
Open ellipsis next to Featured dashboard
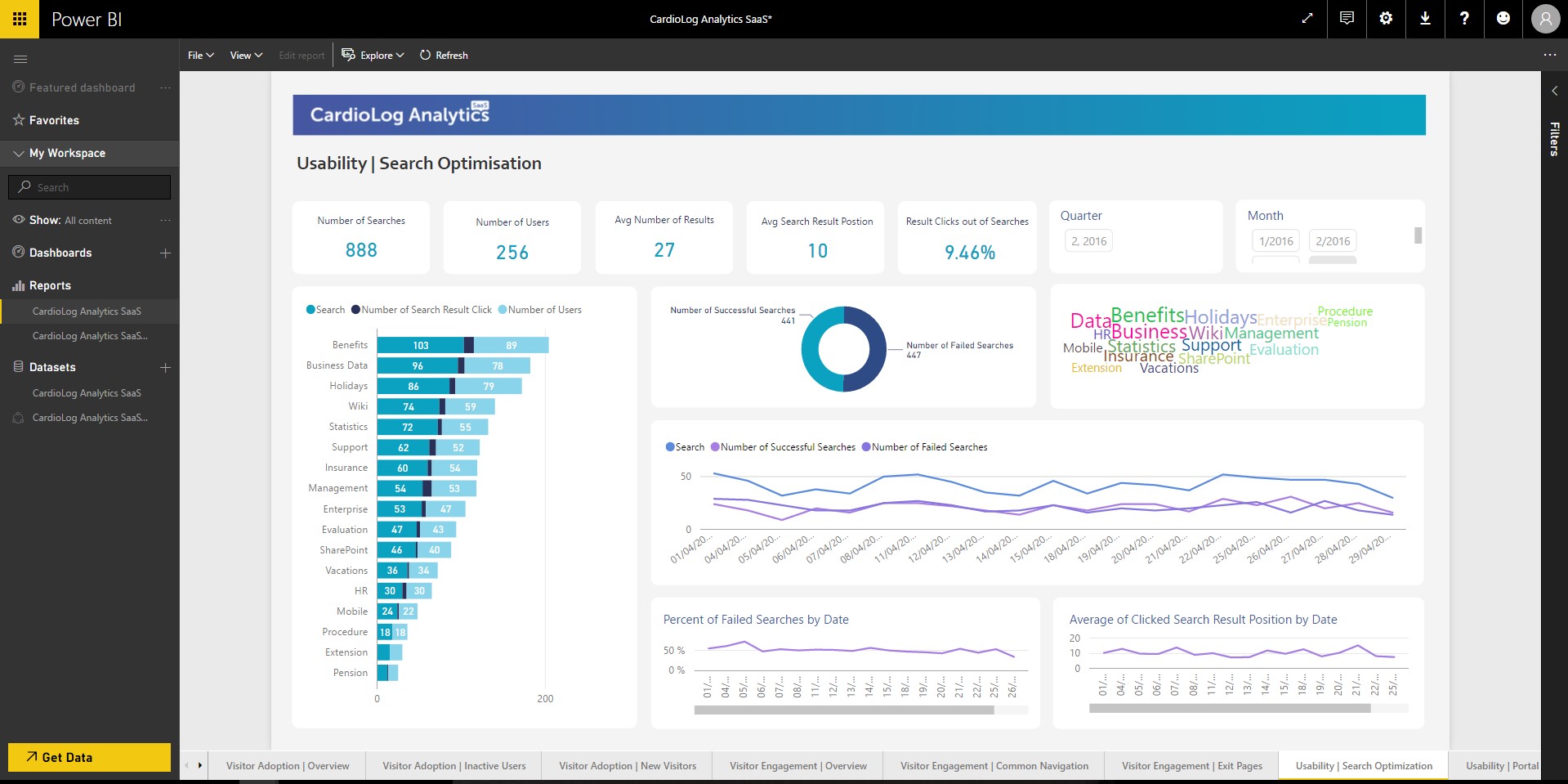coord(165,87)
